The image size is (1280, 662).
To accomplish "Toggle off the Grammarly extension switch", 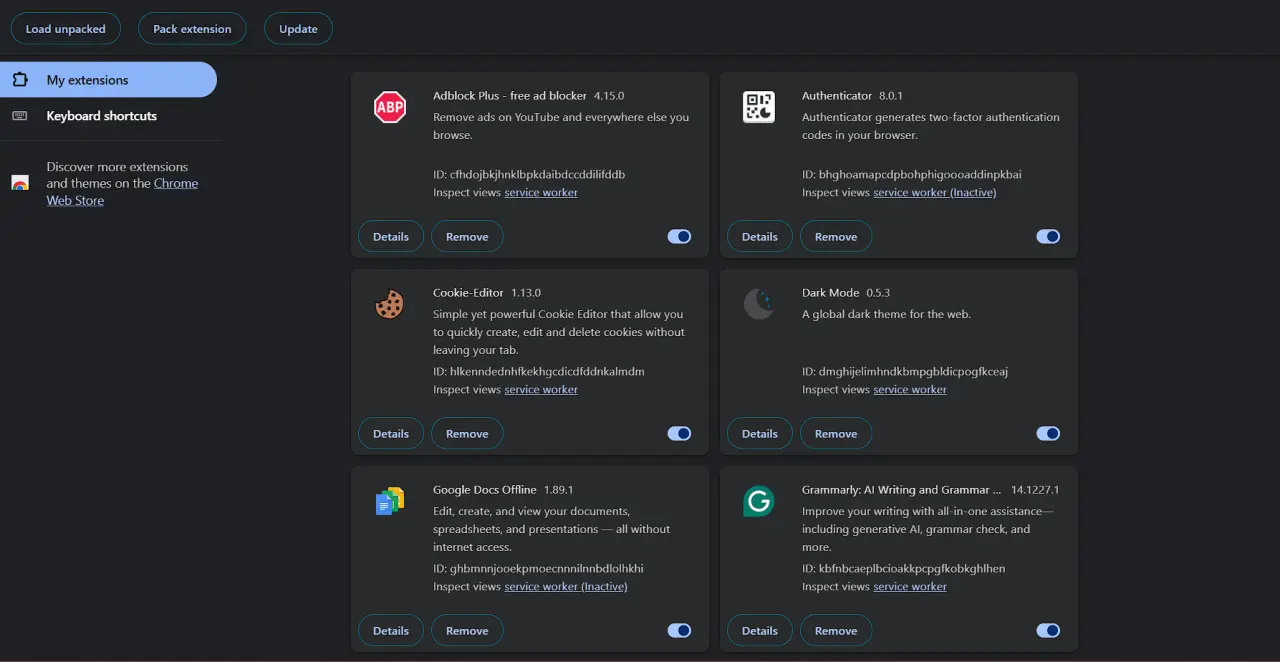I will click(x=1048, y=631).
